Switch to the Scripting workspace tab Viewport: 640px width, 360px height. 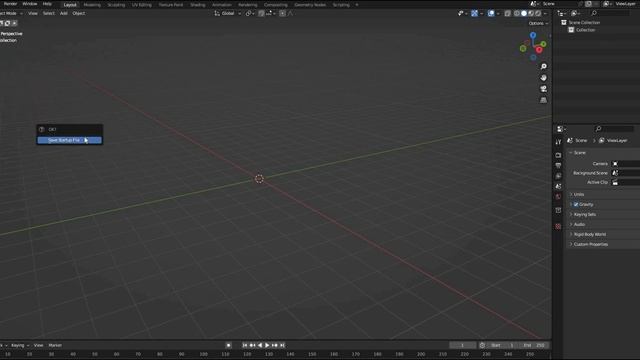(341, 5)
